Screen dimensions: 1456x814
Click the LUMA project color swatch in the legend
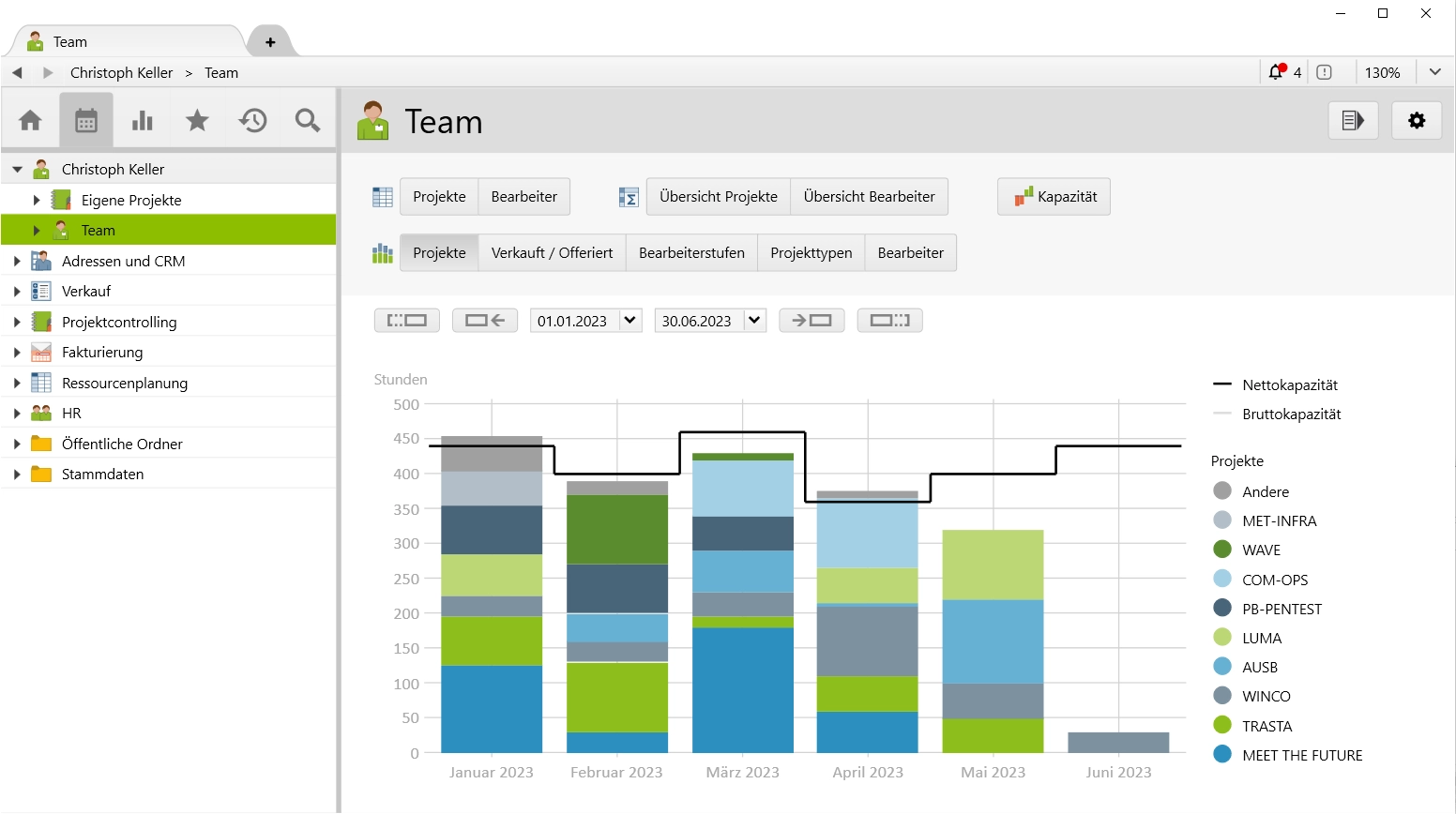[x=1222, y=638]
